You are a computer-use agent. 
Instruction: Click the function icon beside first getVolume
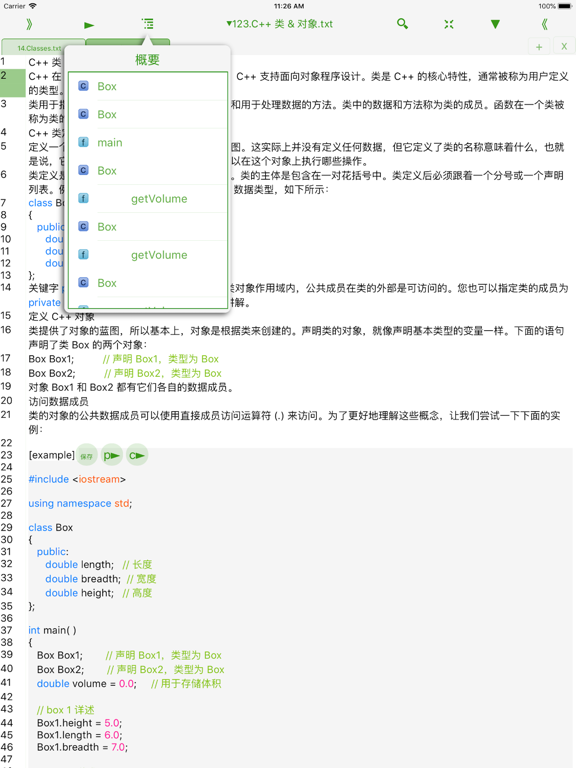pyautogui.click(x=84, y=198)
